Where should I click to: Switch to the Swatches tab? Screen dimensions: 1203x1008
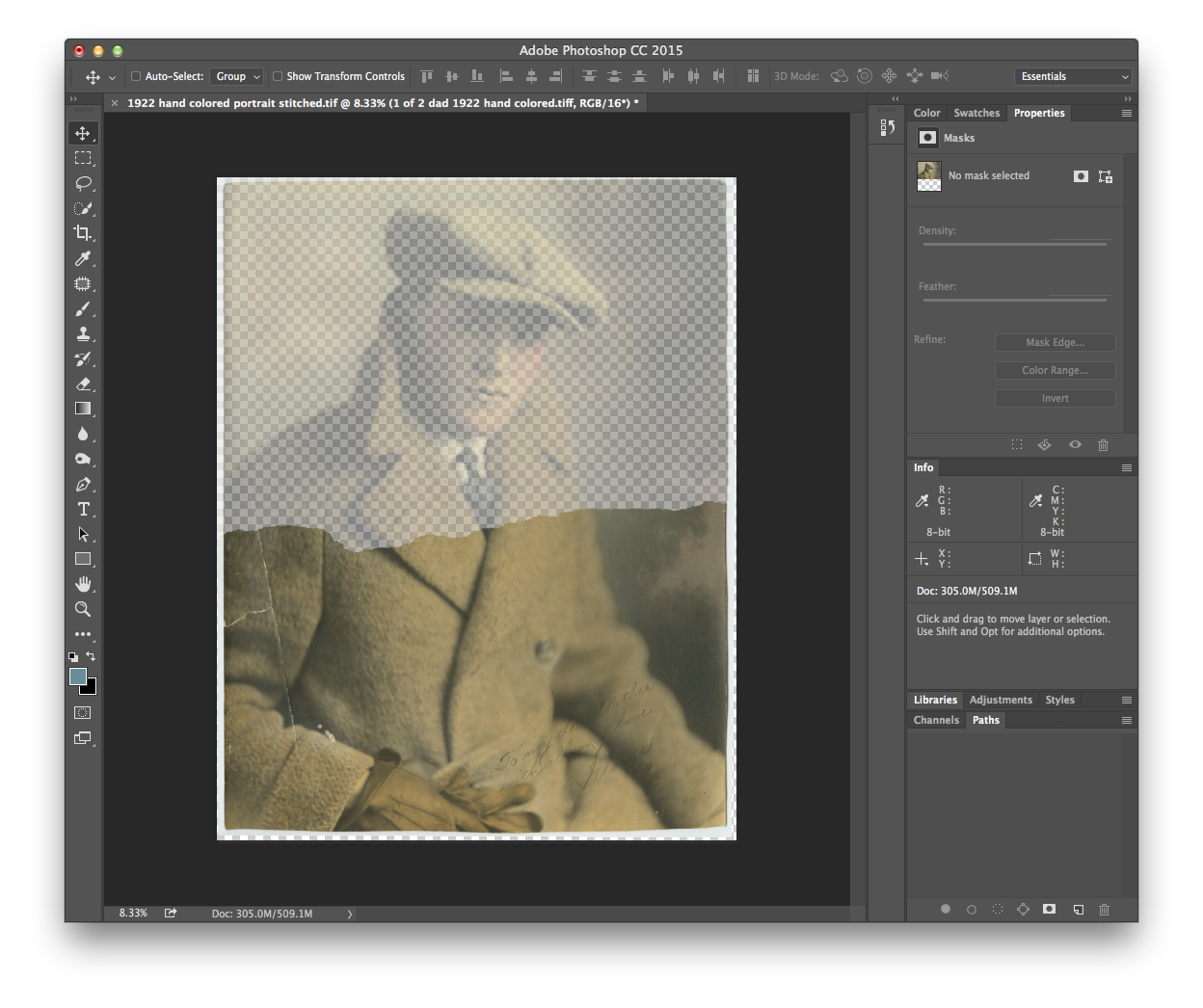[976, 113]
